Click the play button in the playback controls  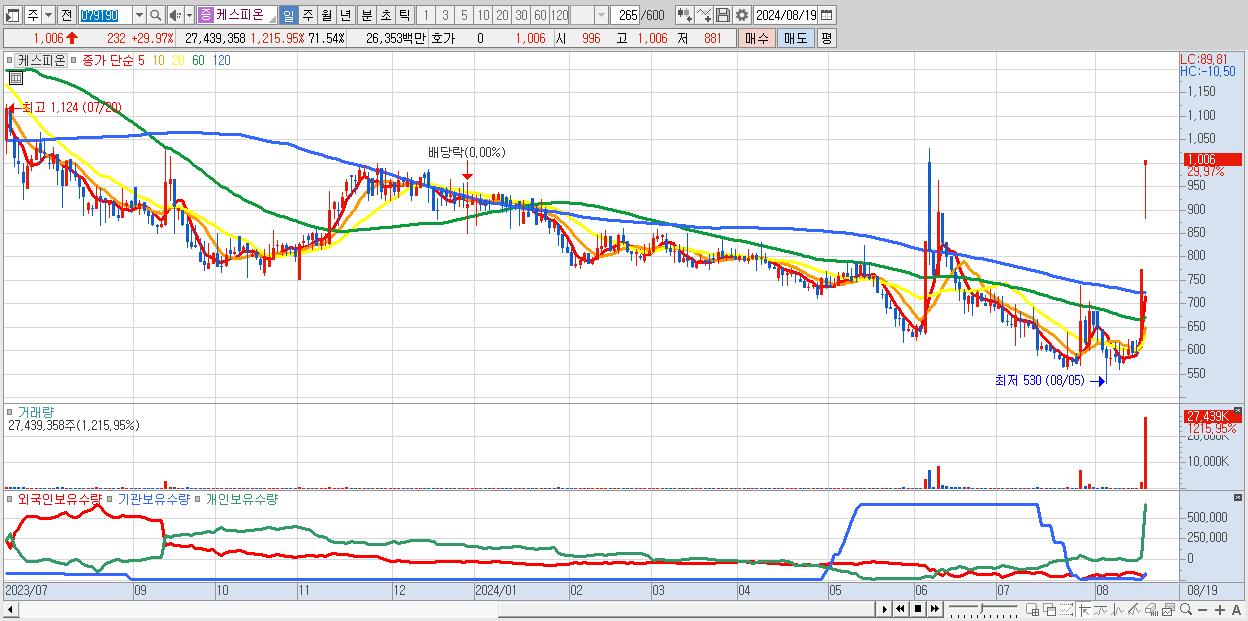click(885, 609)
